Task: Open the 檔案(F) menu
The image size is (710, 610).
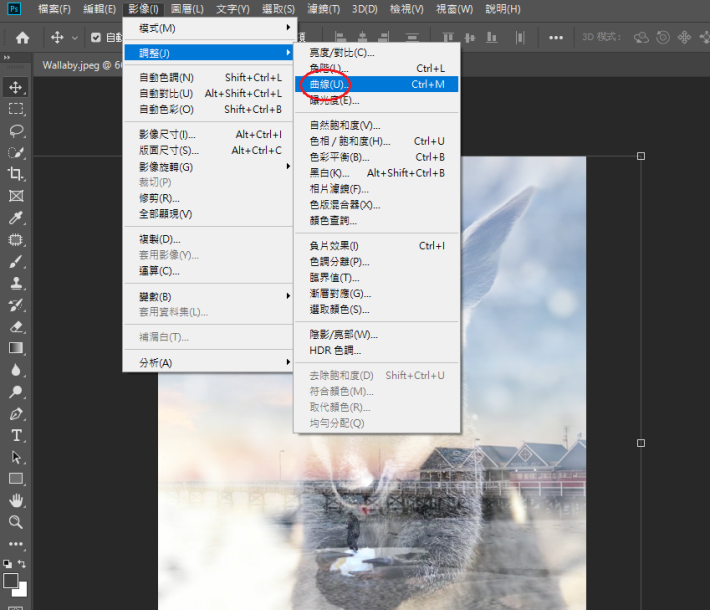Action: point(54,9)
